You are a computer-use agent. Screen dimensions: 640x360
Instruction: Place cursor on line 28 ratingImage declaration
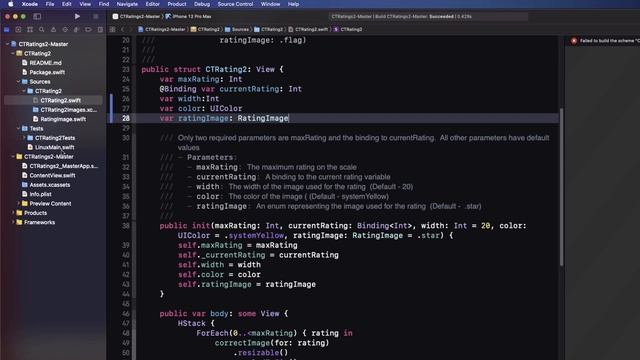(x=224, y=118)
